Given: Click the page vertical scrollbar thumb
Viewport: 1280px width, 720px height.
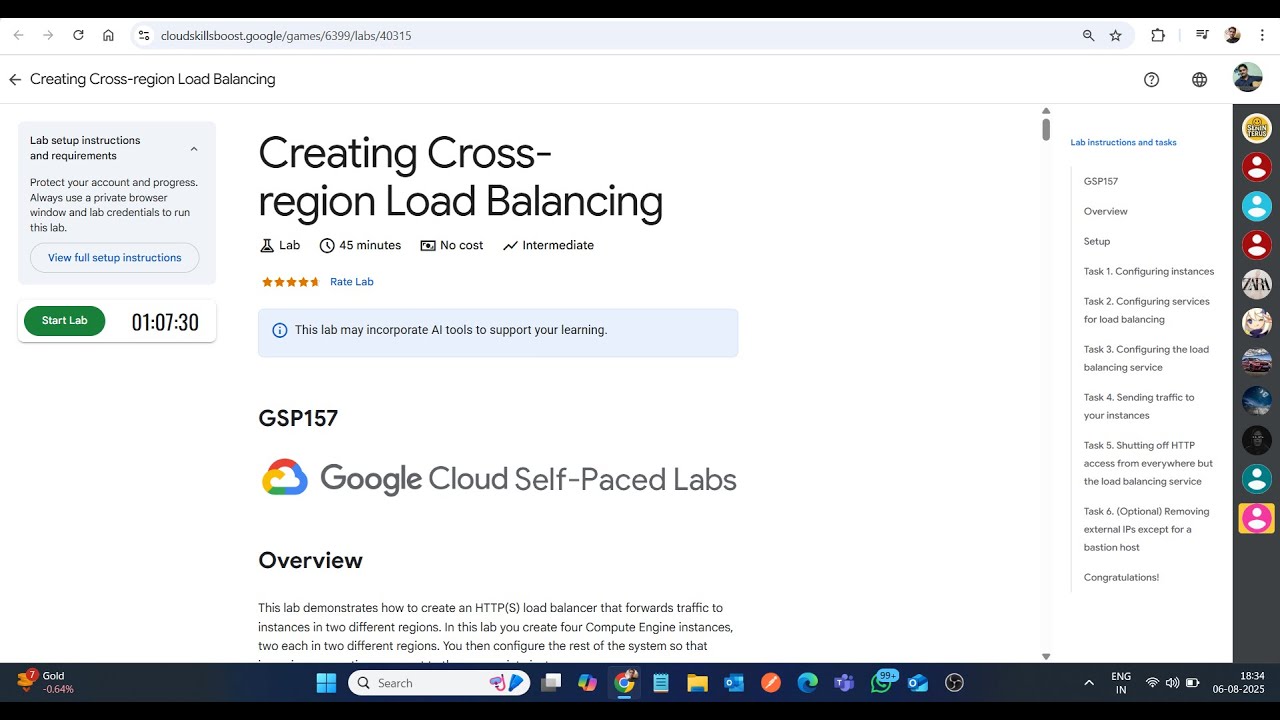Looking at the screenshot, I should [x=1046, y=129].
